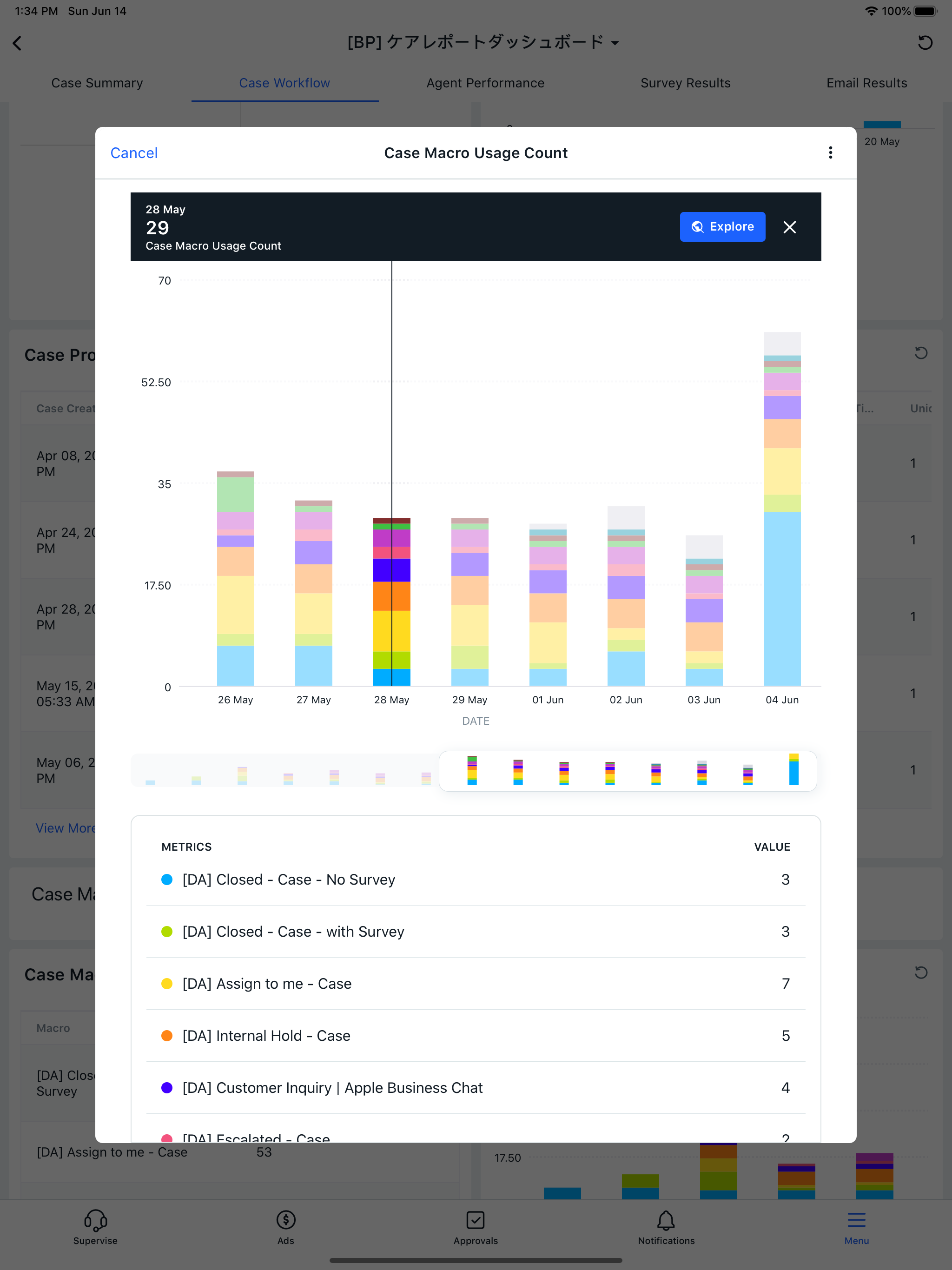The width and height of the screenshot is (952, 1270).
Task: Dismiss the 28 May tooltip banner
Action: point(789,227)
